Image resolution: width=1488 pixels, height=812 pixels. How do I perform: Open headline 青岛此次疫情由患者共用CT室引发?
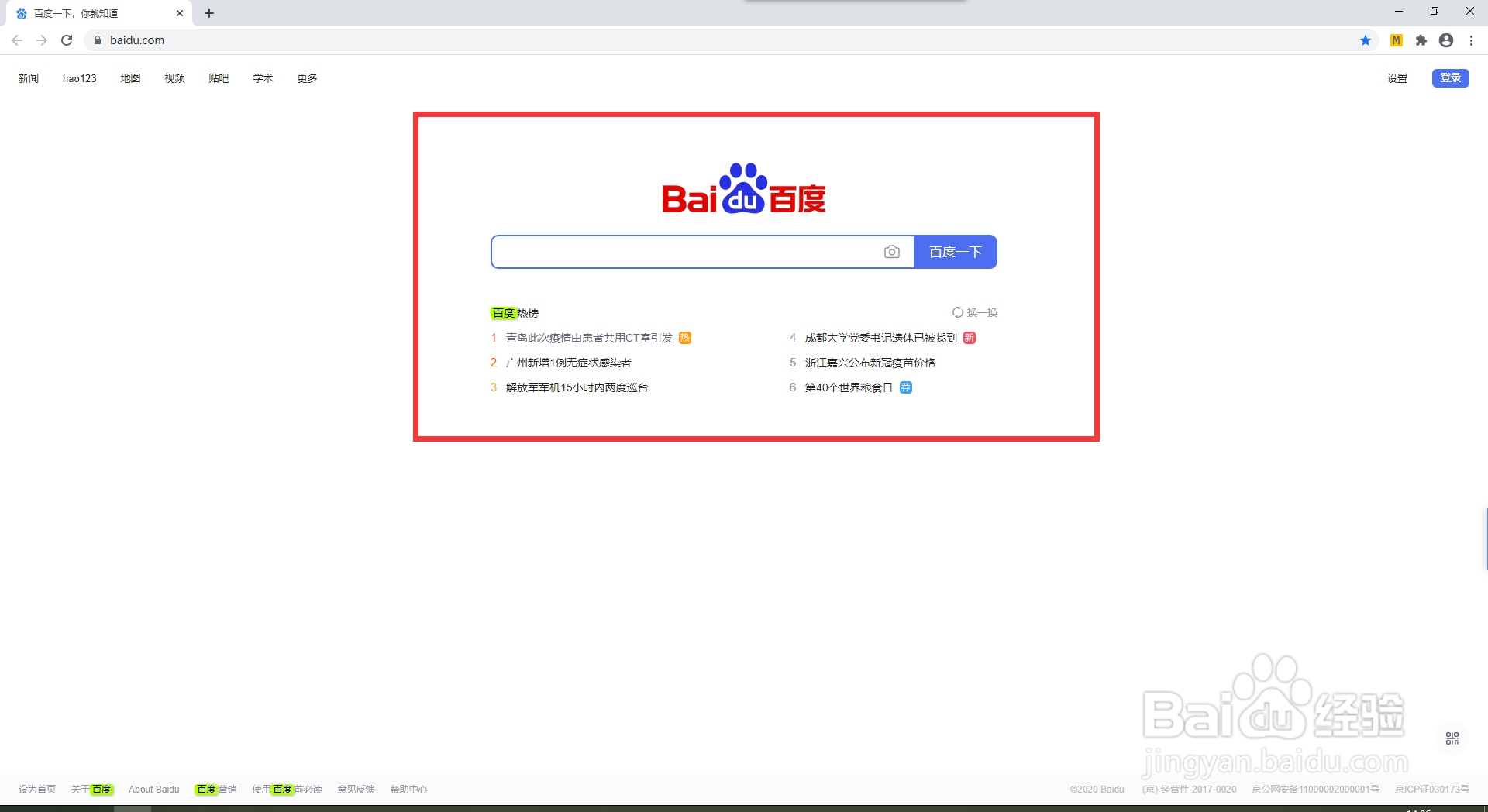pos(589,338)
